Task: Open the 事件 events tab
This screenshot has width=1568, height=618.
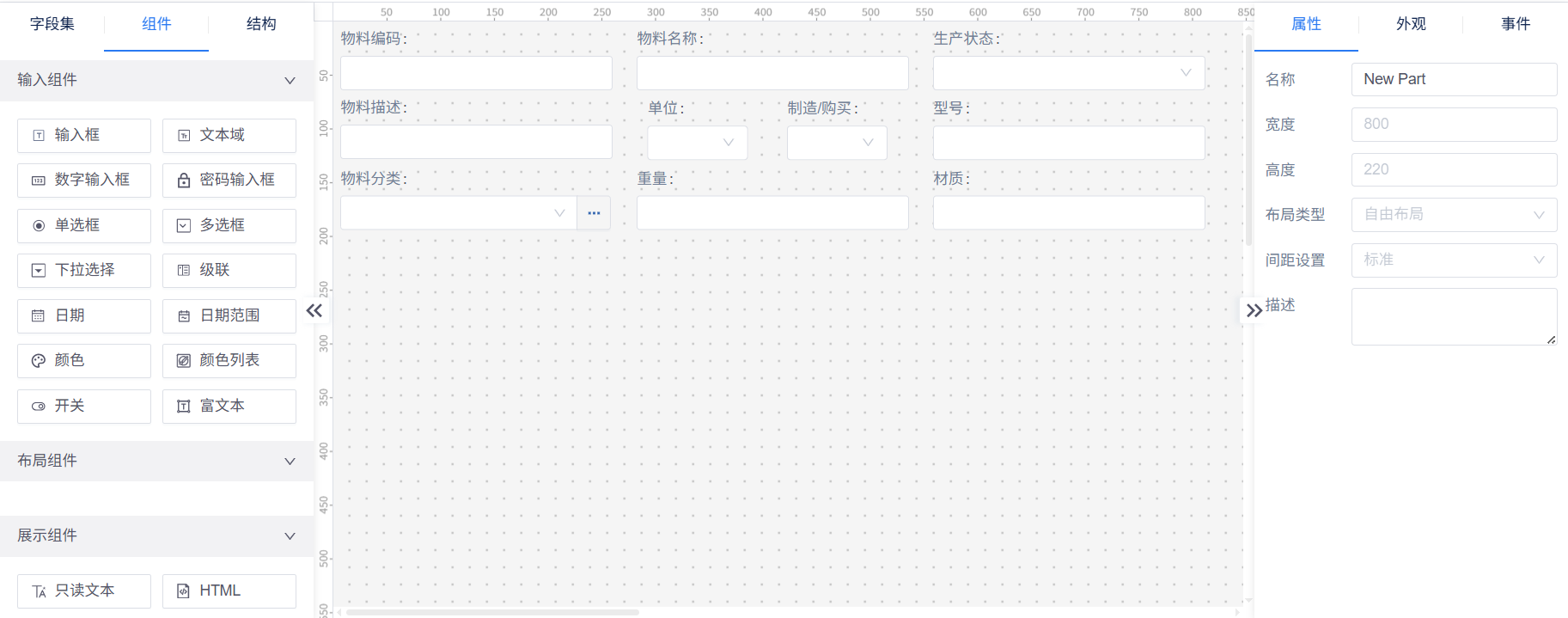Action: (x=1516, y=24)
